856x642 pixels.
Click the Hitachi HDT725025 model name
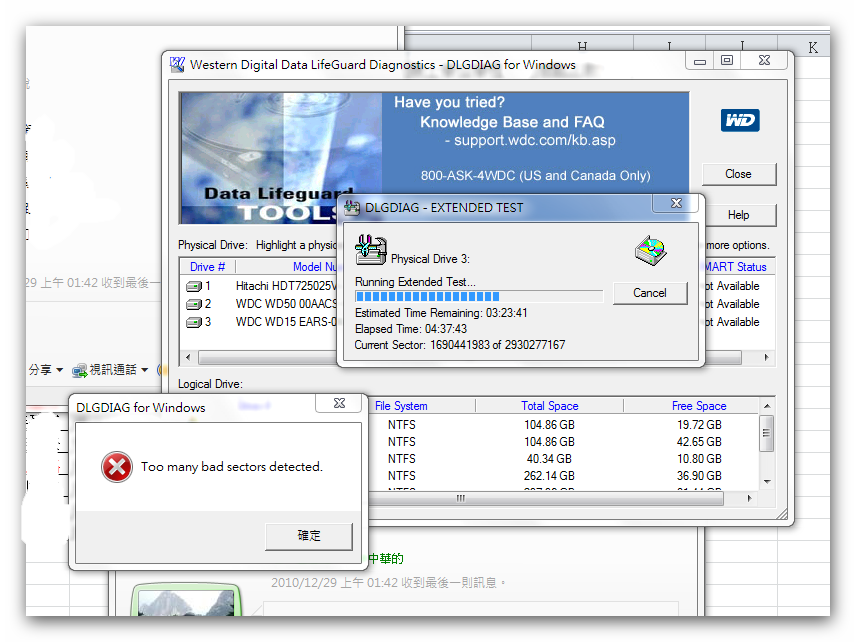(287, 286)
